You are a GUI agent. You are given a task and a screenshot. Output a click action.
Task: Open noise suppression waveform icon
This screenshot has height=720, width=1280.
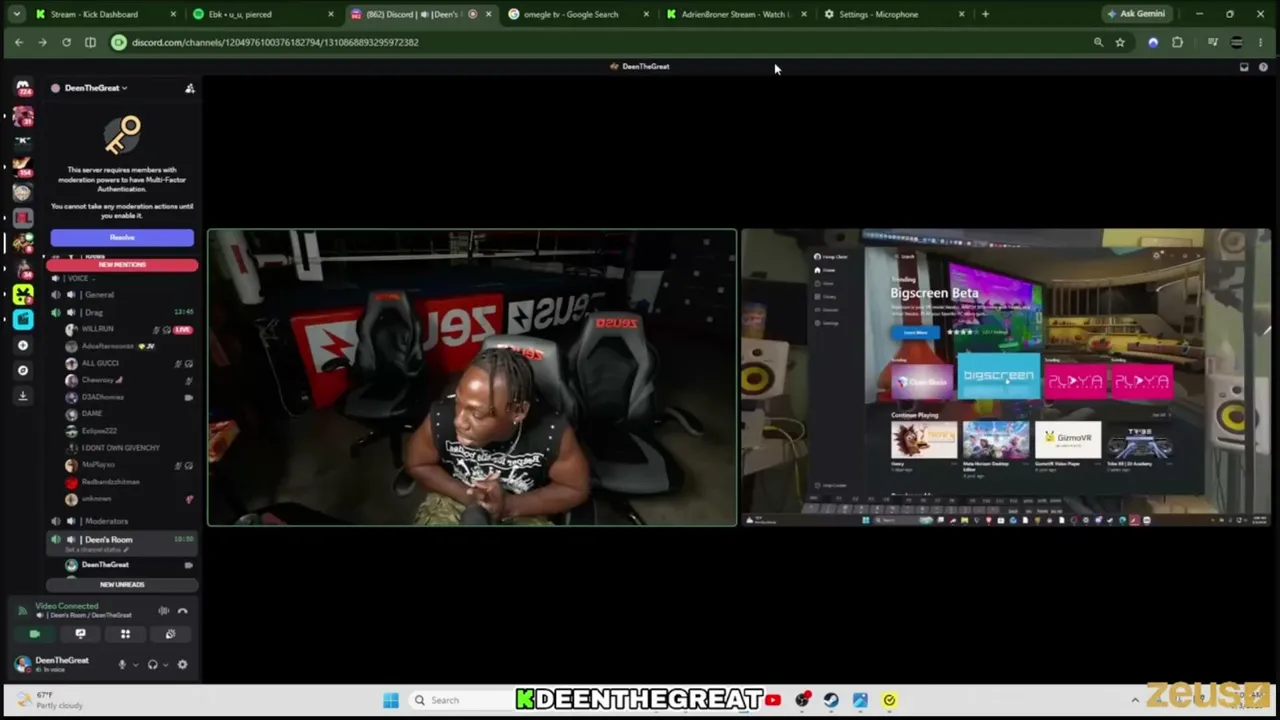tap(163, 610)
